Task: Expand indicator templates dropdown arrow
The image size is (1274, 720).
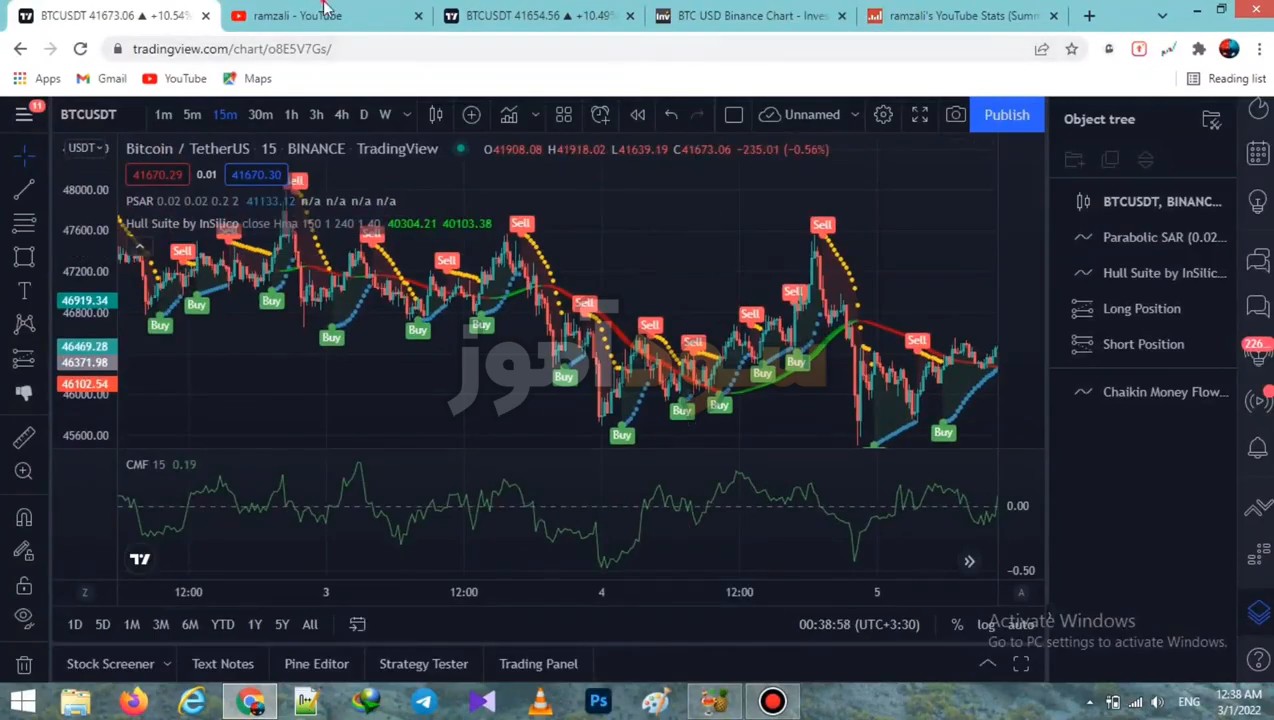Action: tap(535, 115)
